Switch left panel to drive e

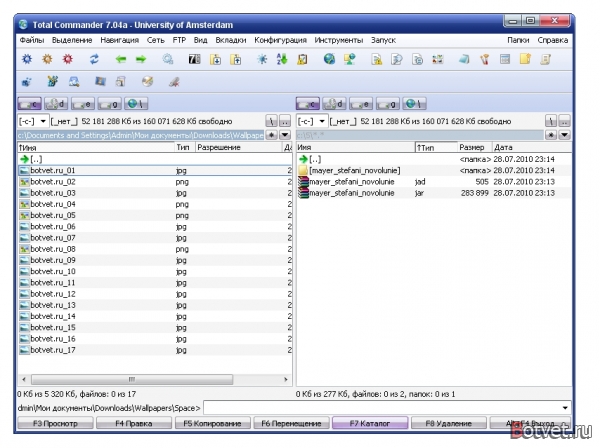tap(83, 104)
